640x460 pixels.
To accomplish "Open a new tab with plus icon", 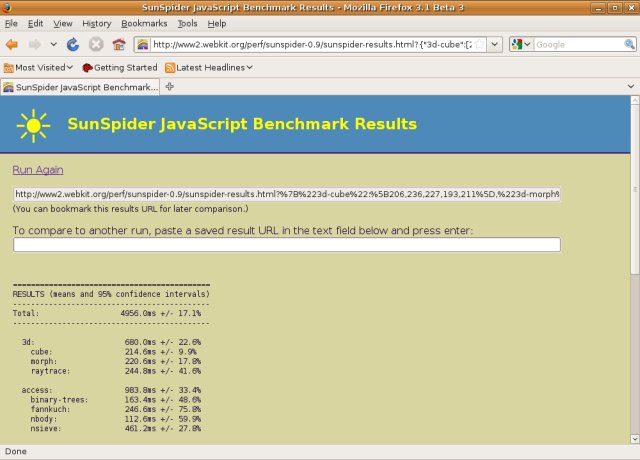I will tap(170, 87).
